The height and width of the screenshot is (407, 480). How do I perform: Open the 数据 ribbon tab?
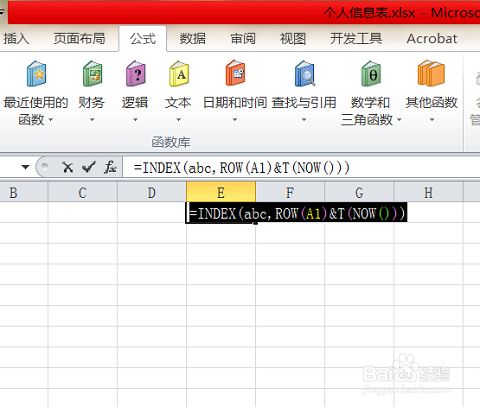point(193,39)
